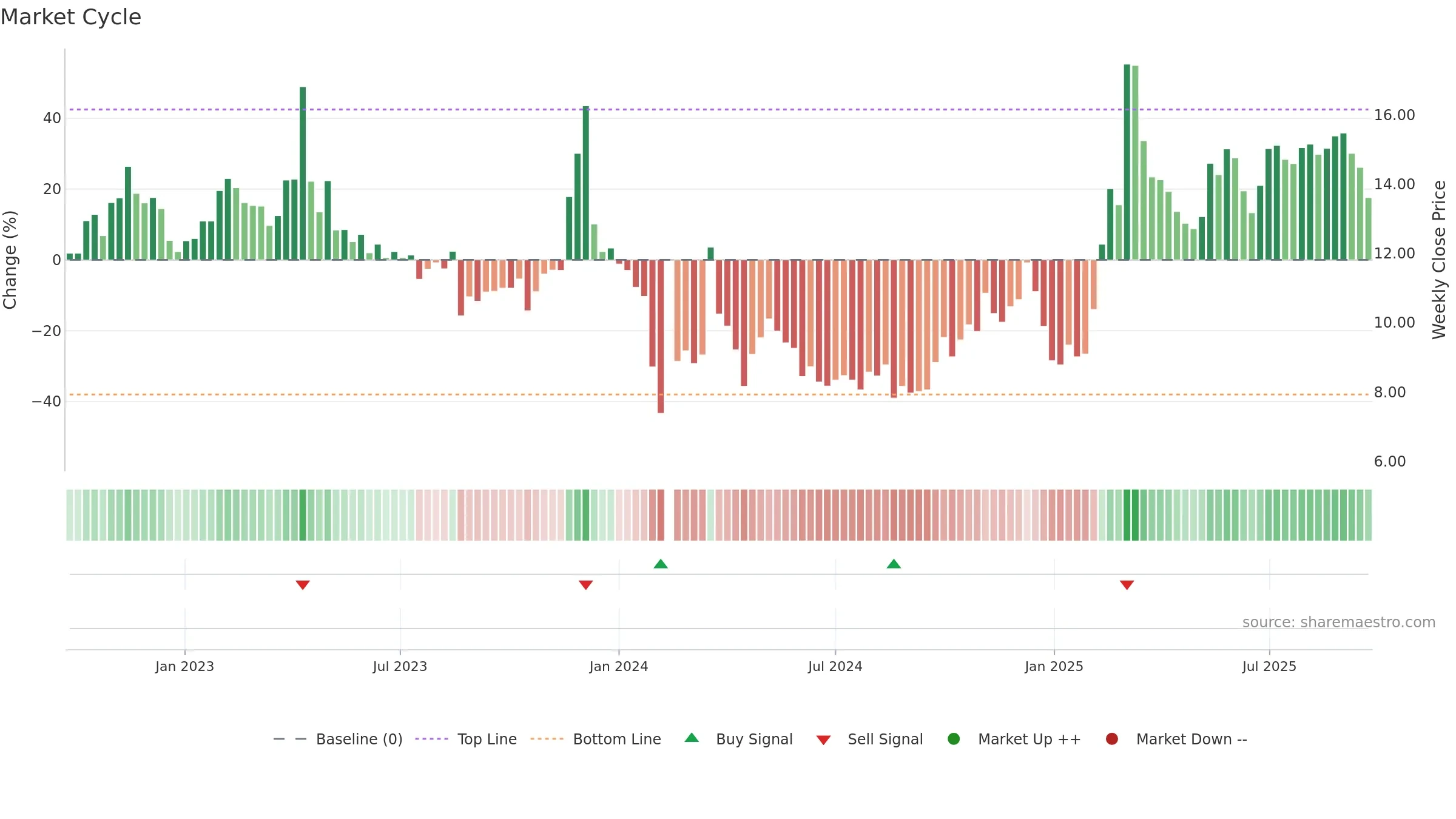Select the first buy signal marker after Jan 2024
Viewport: 1456px width, 819px height.
661,564
